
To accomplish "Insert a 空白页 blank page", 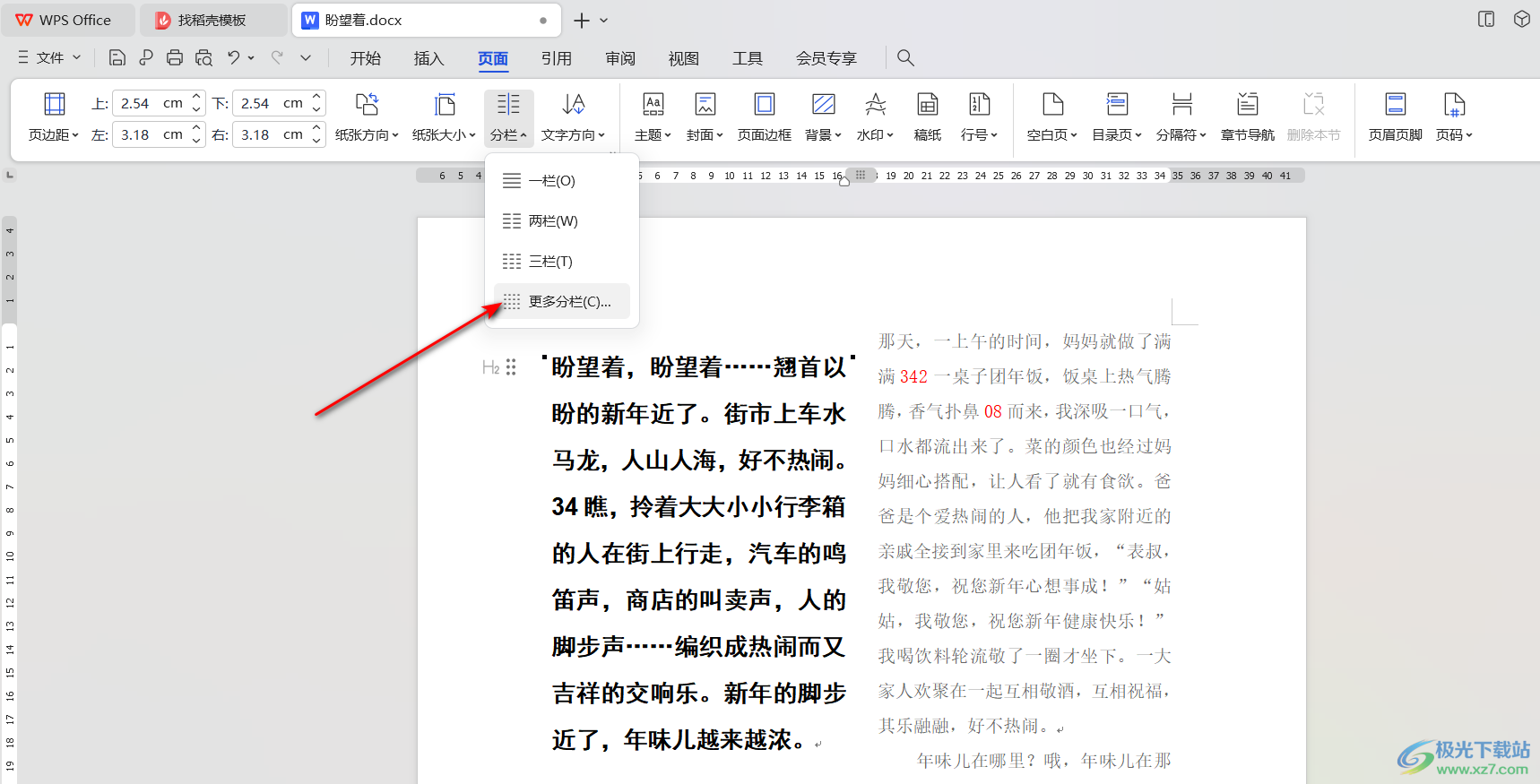I will pyautogui.click(x=1052, y=117).
